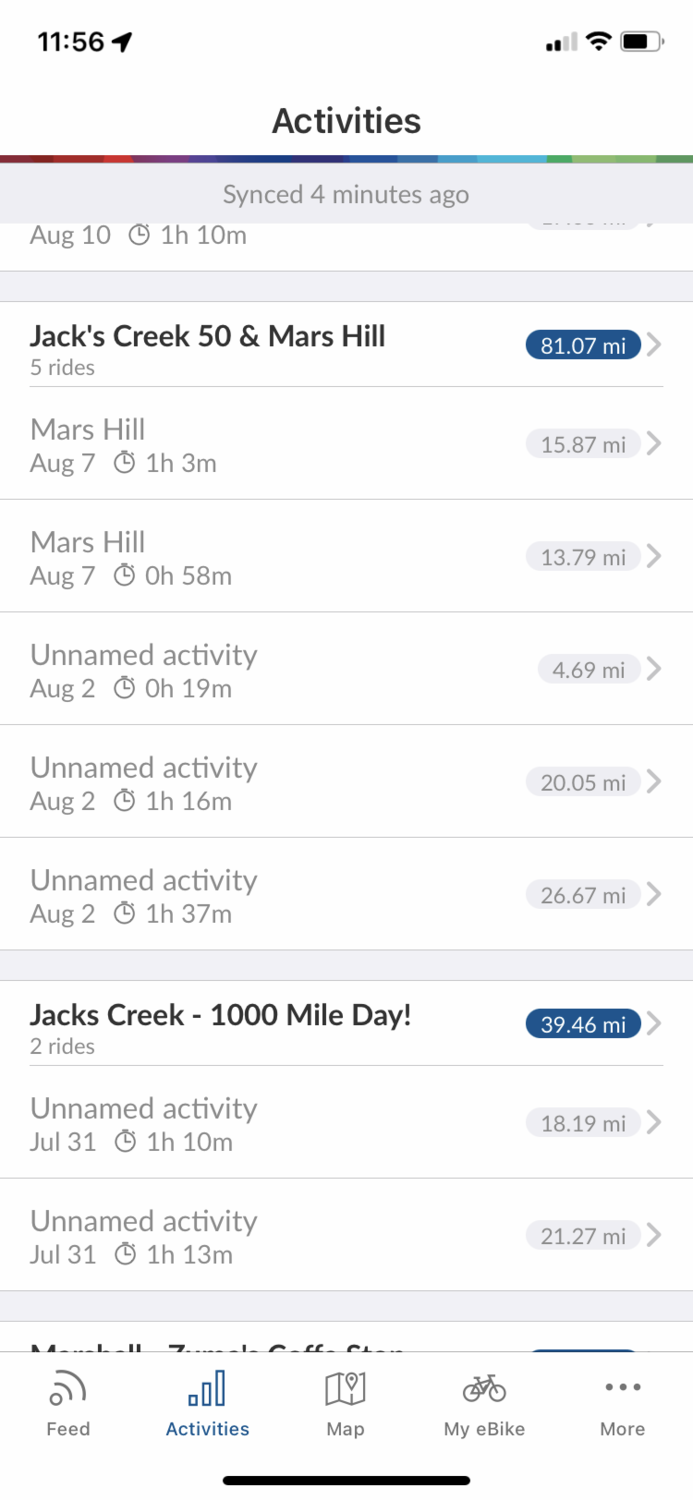Tap the 39.46 mi total distance badge
The width and height of the screenshot is (693, 1500).
(583, 1024)
